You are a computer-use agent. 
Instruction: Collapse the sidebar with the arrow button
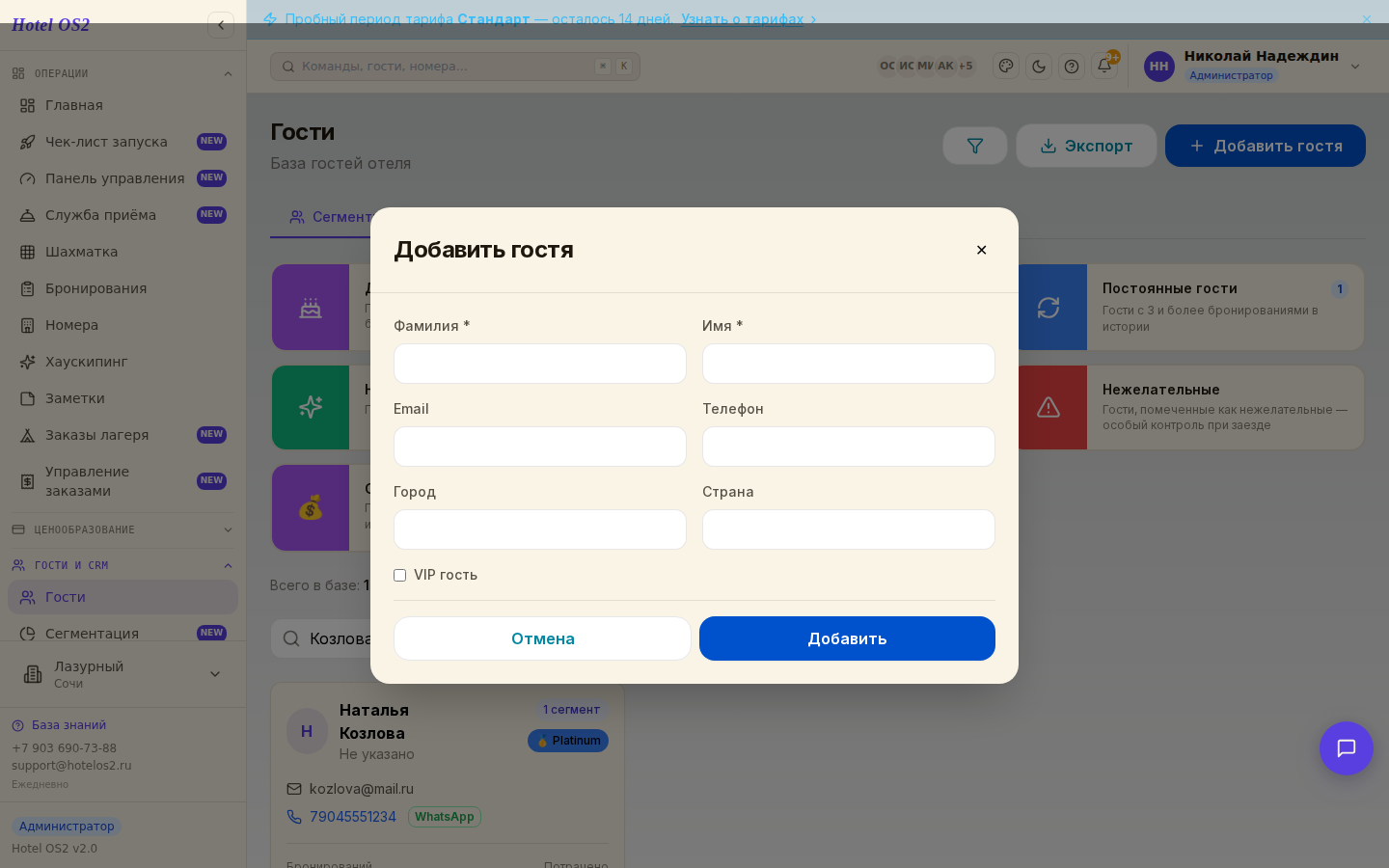[221, 25]
